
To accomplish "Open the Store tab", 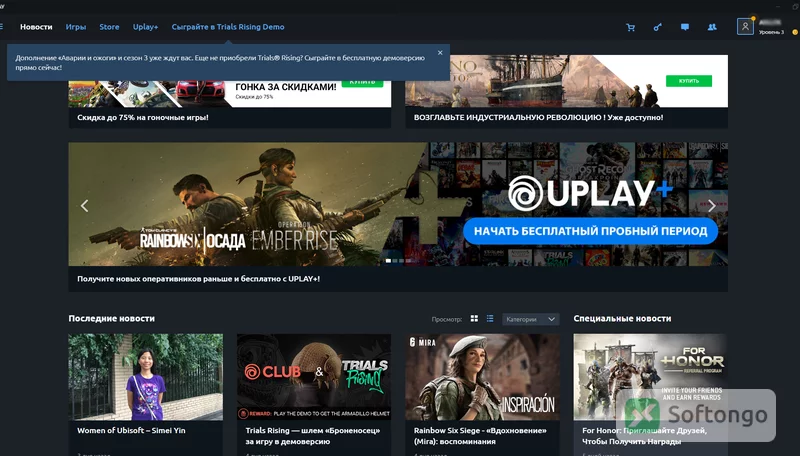I will tap(109, 27).
